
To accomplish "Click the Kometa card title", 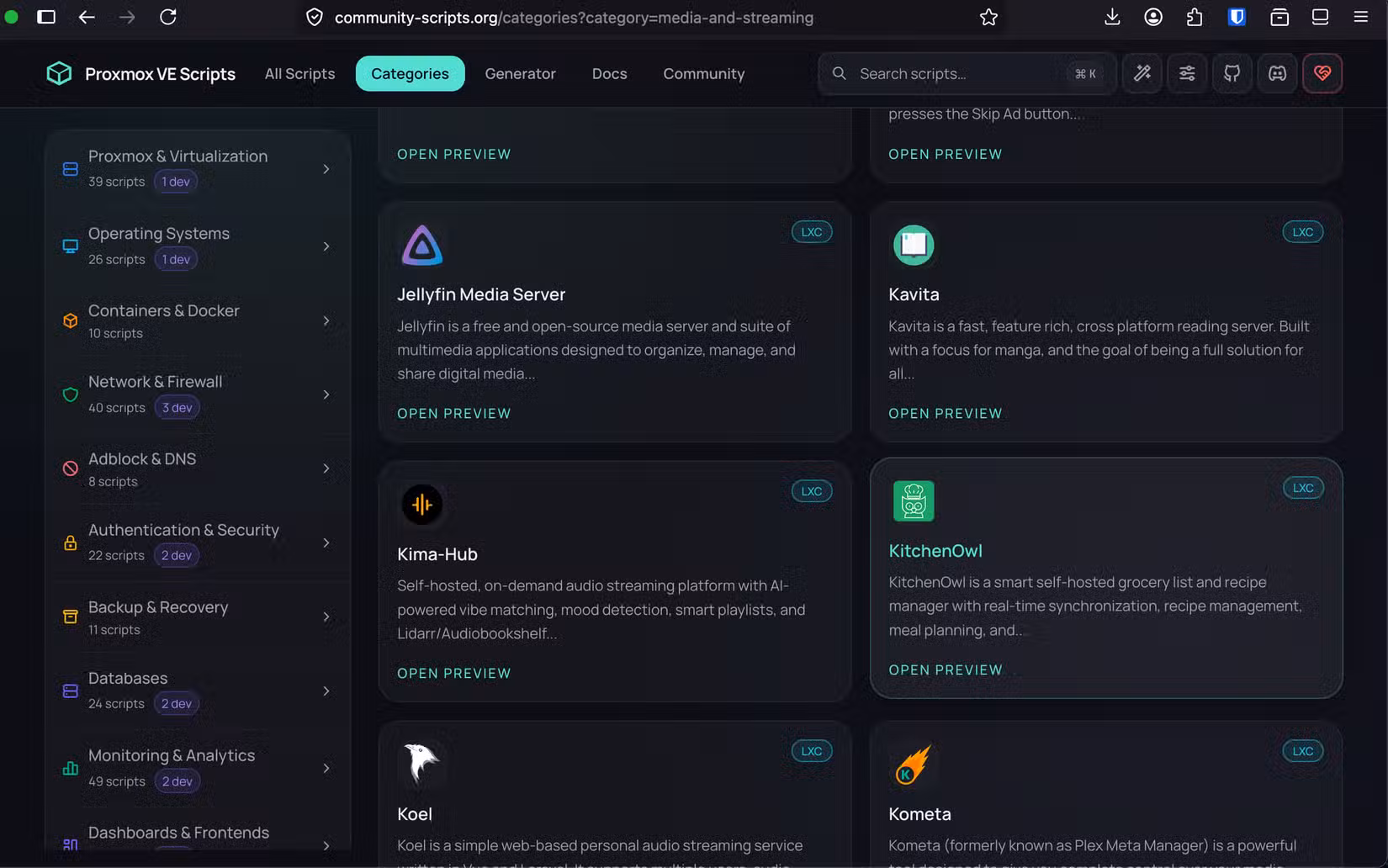I will tap(919, 814).
